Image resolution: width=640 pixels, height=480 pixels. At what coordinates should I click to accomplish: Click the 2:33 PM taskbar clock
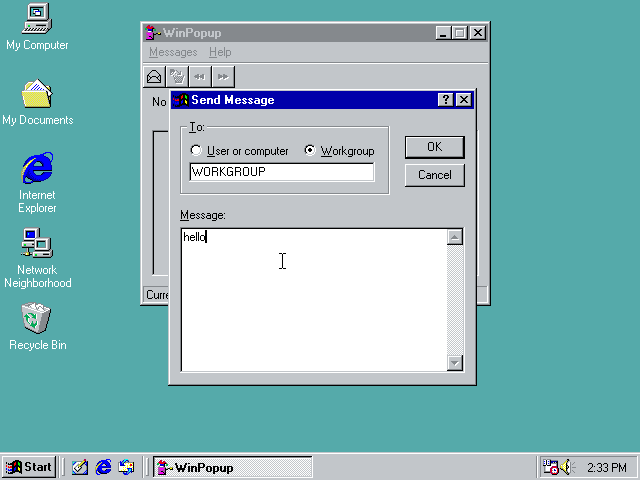(x=607, y=467)
